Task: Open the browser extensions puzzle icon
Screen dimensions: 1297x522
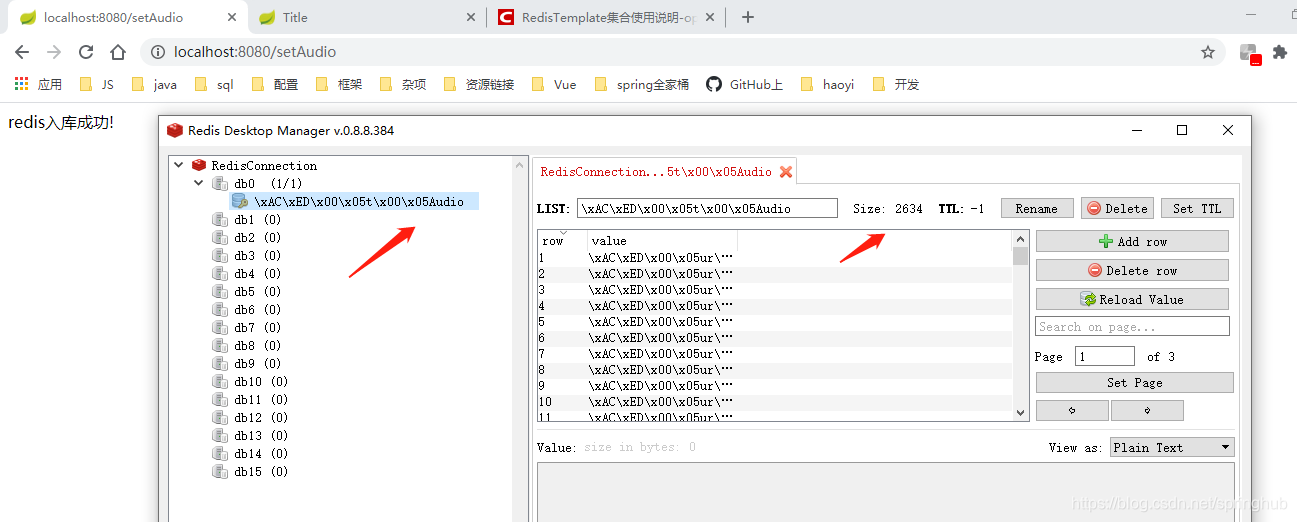Action: point(1279,52)
